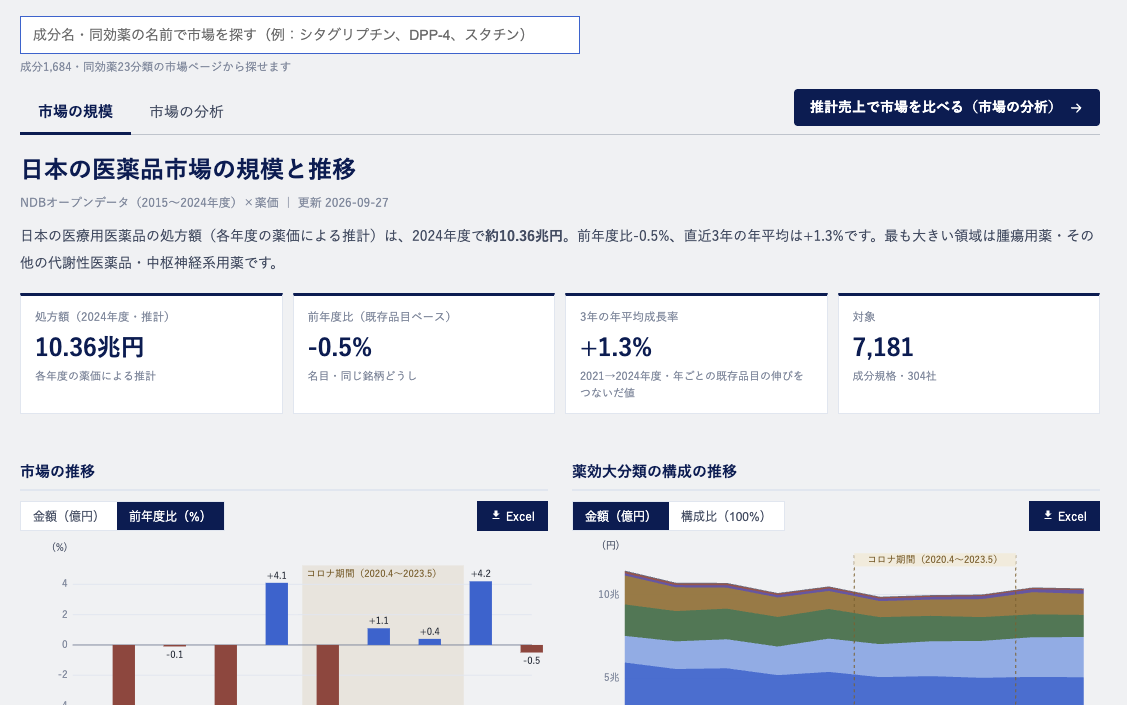Click the 前年度比（既存品目ベース） card label
The width and height of the screenshot is (1127, 705).
coord(379,317)
